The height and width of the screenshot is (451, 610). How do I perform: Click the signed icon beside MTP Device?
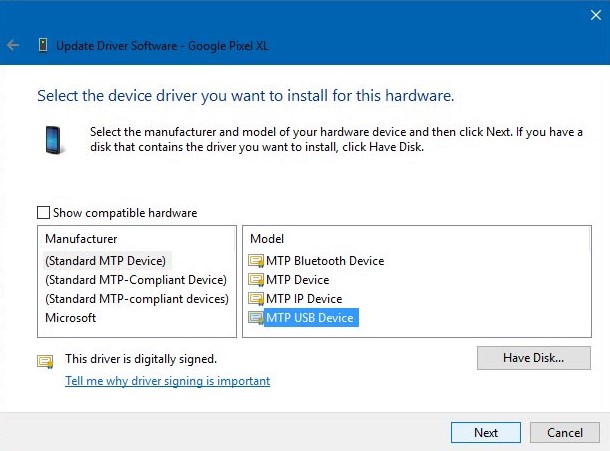(x=256, y=280)
